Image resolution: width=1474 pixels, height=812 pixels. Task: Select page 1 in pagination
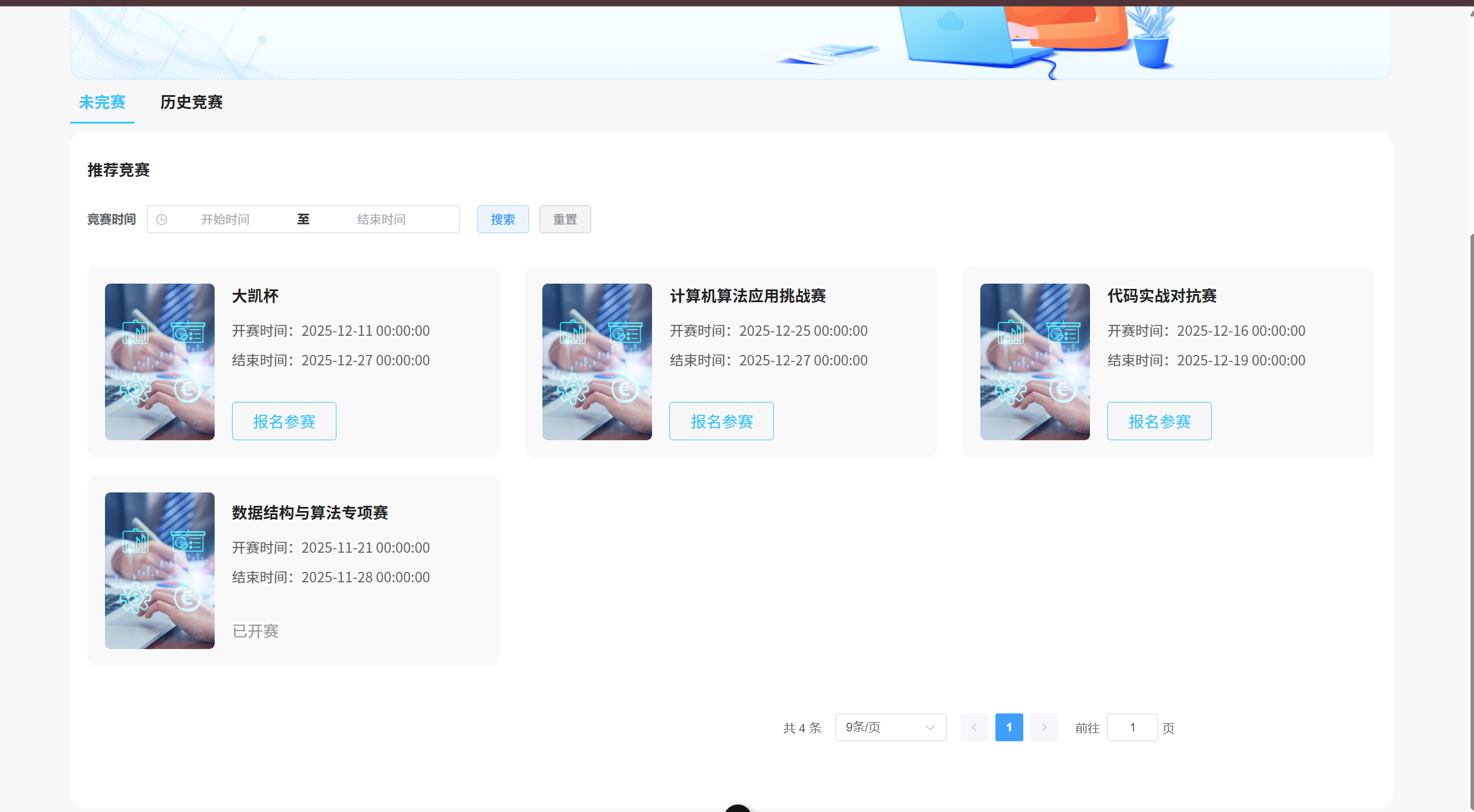1009,727
